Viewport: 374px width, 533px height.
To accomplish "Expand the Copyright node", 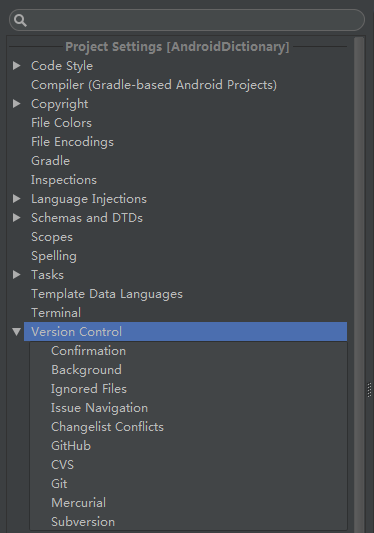I will coord(16,104).
